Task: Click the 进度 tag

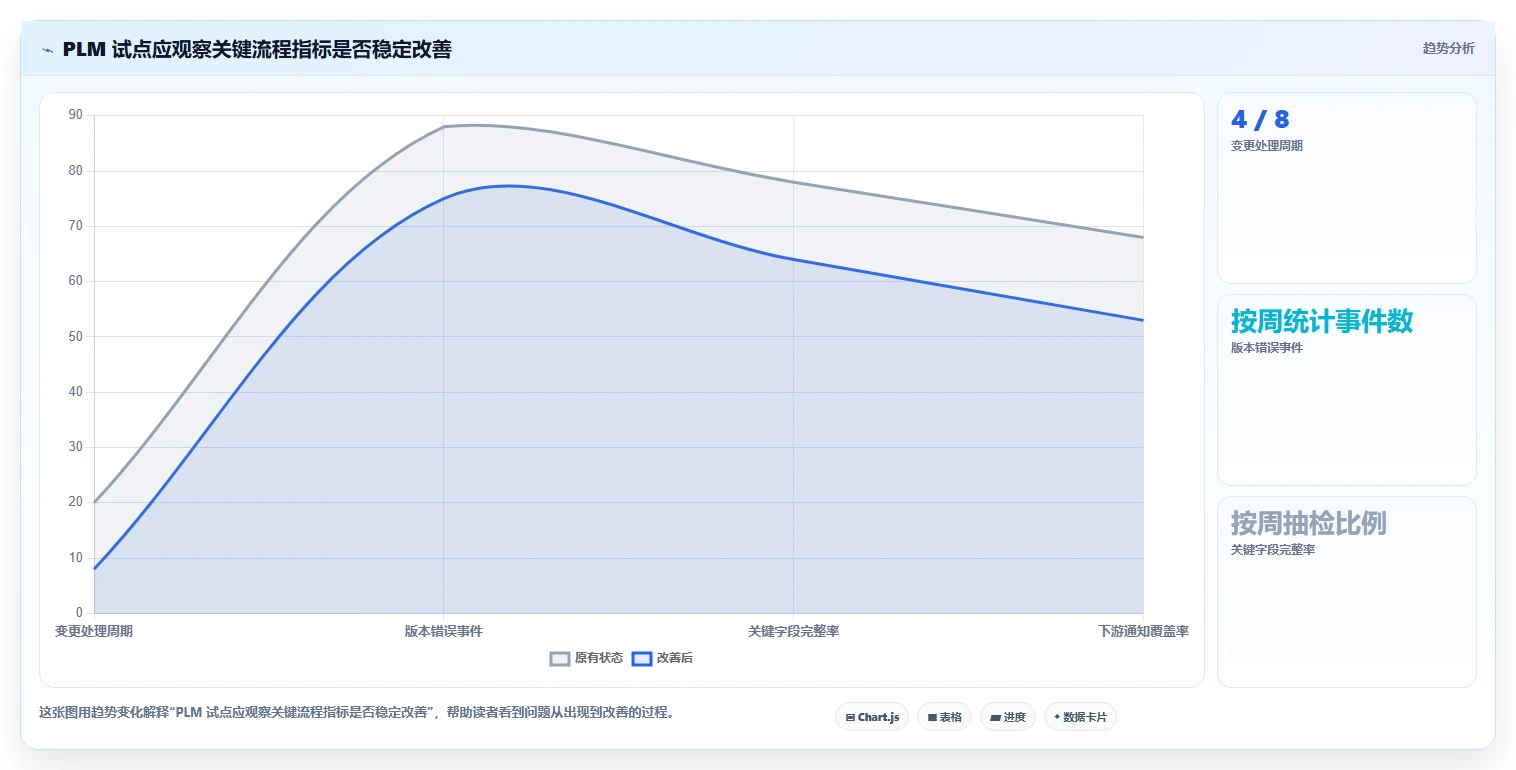Action: pos(1008,717)
